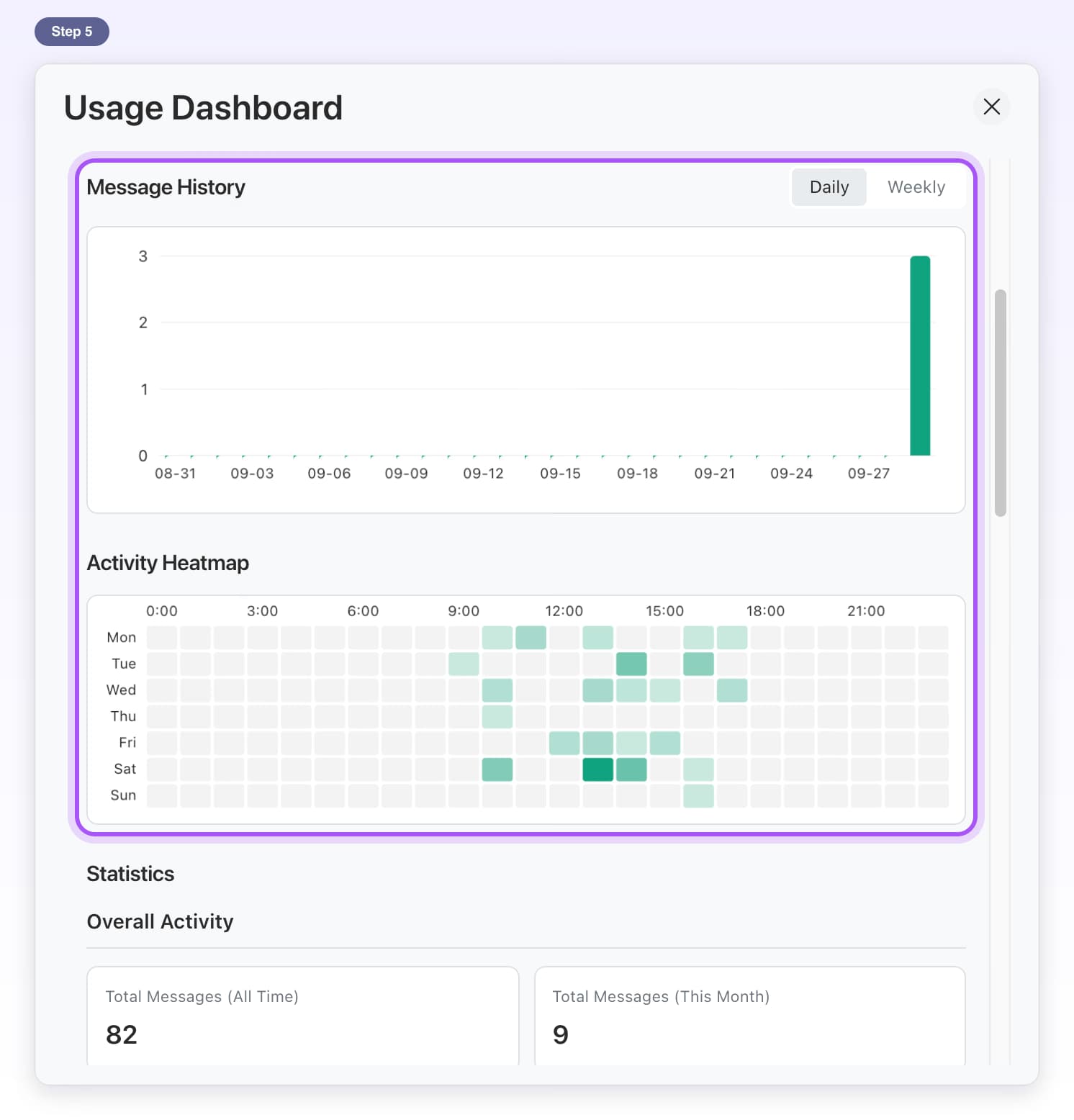Click the Sunday green heatmap cell
This screenshot has height=1120, width=1074.
pyautogui.click(x=698, y=796)
